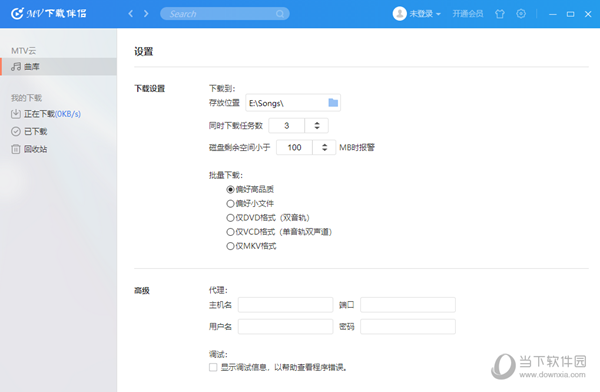Go back with the left arrow
Image resolution: width=600 pixels, height=392 pixels.
tap(131, 14)
